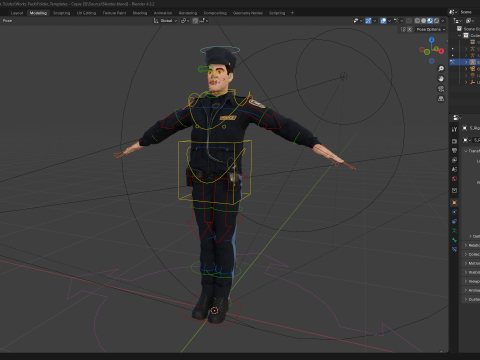Open the Sculpting workspace tab
Viewport: 480px width, 360px height.
click(x=62, y=13)
